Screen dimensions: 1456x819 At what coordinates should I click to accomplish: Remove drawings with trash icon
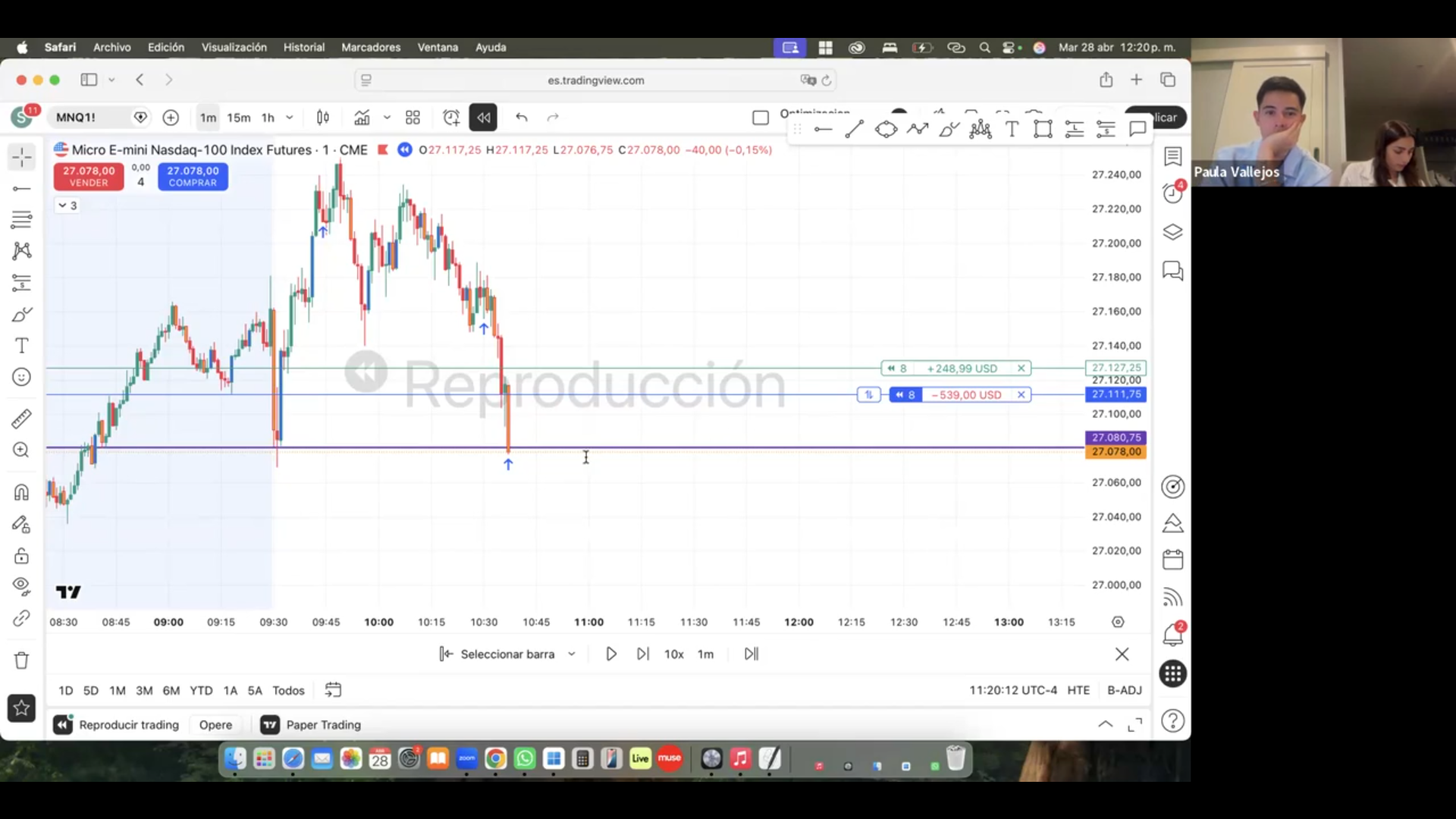pos(21,661)
